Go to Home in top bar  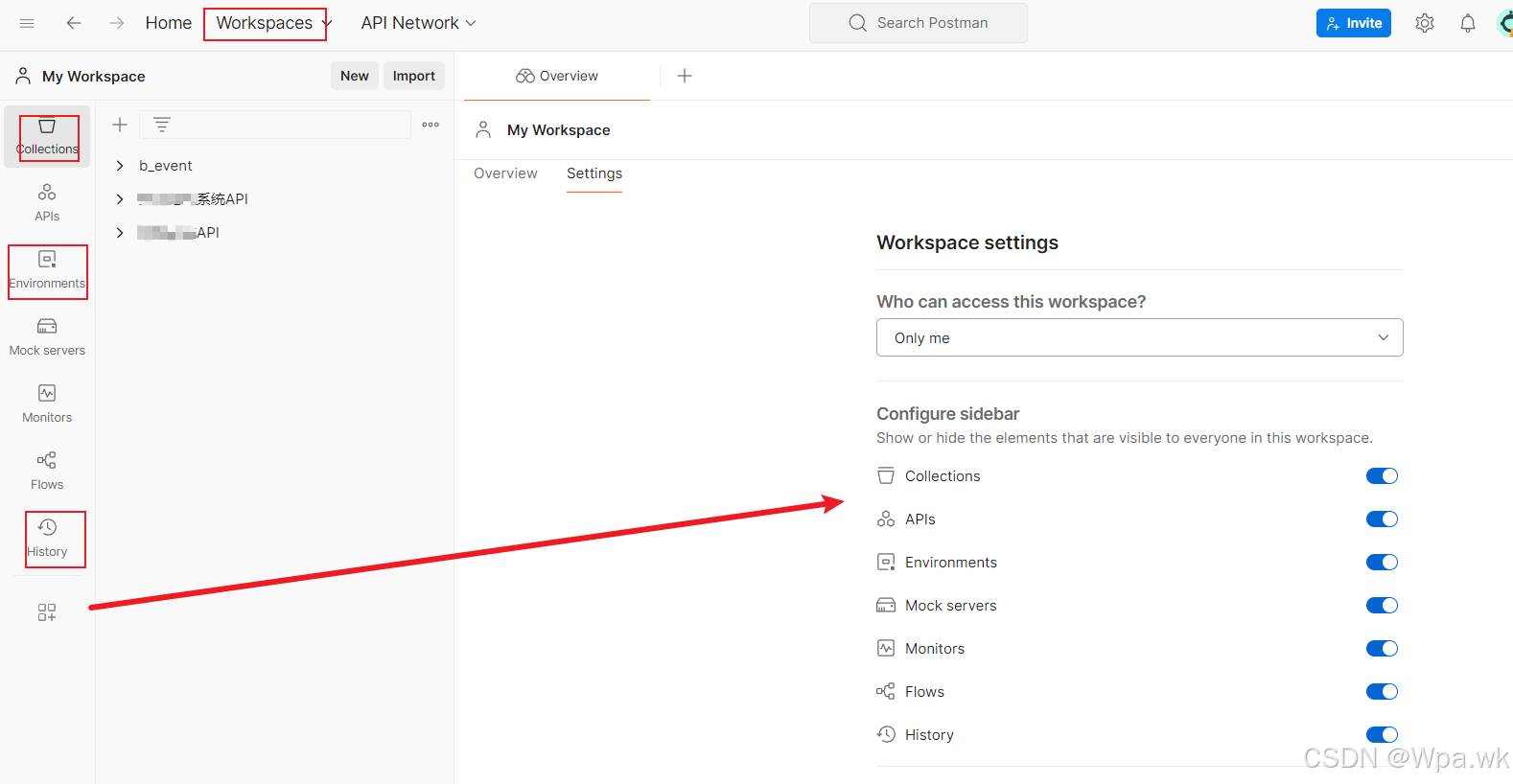point(169,23)
